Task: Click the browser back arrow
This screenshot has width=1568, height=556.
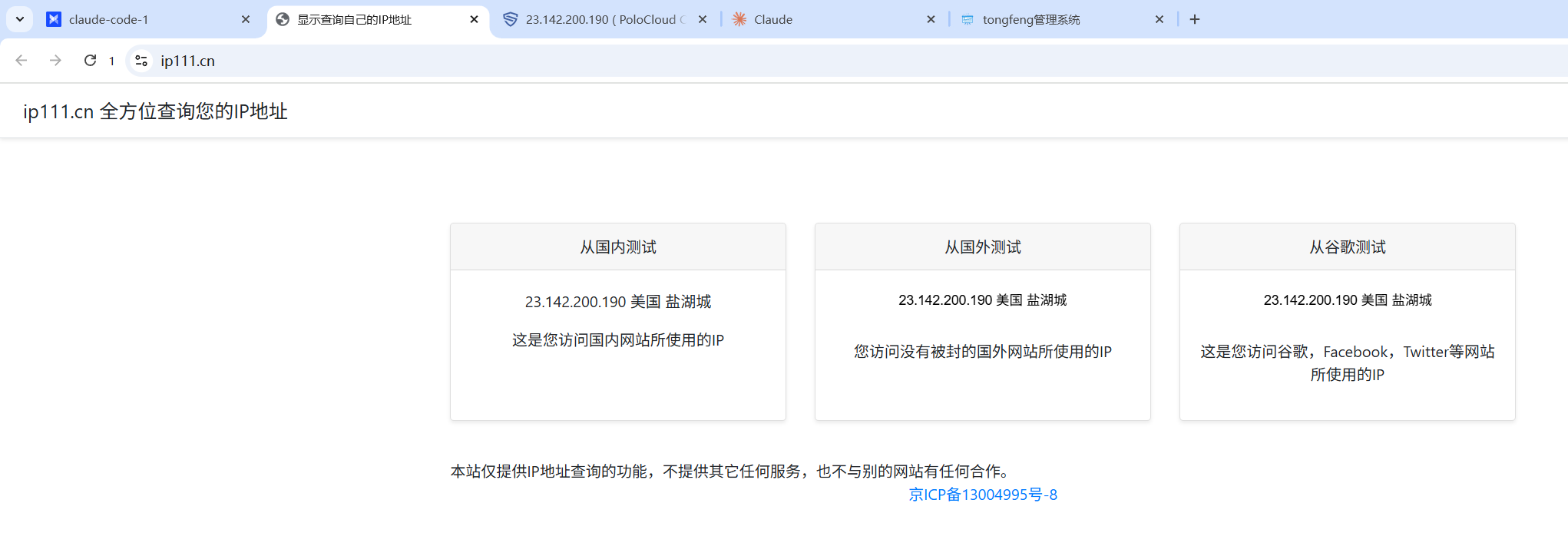Action: point(22,61)
